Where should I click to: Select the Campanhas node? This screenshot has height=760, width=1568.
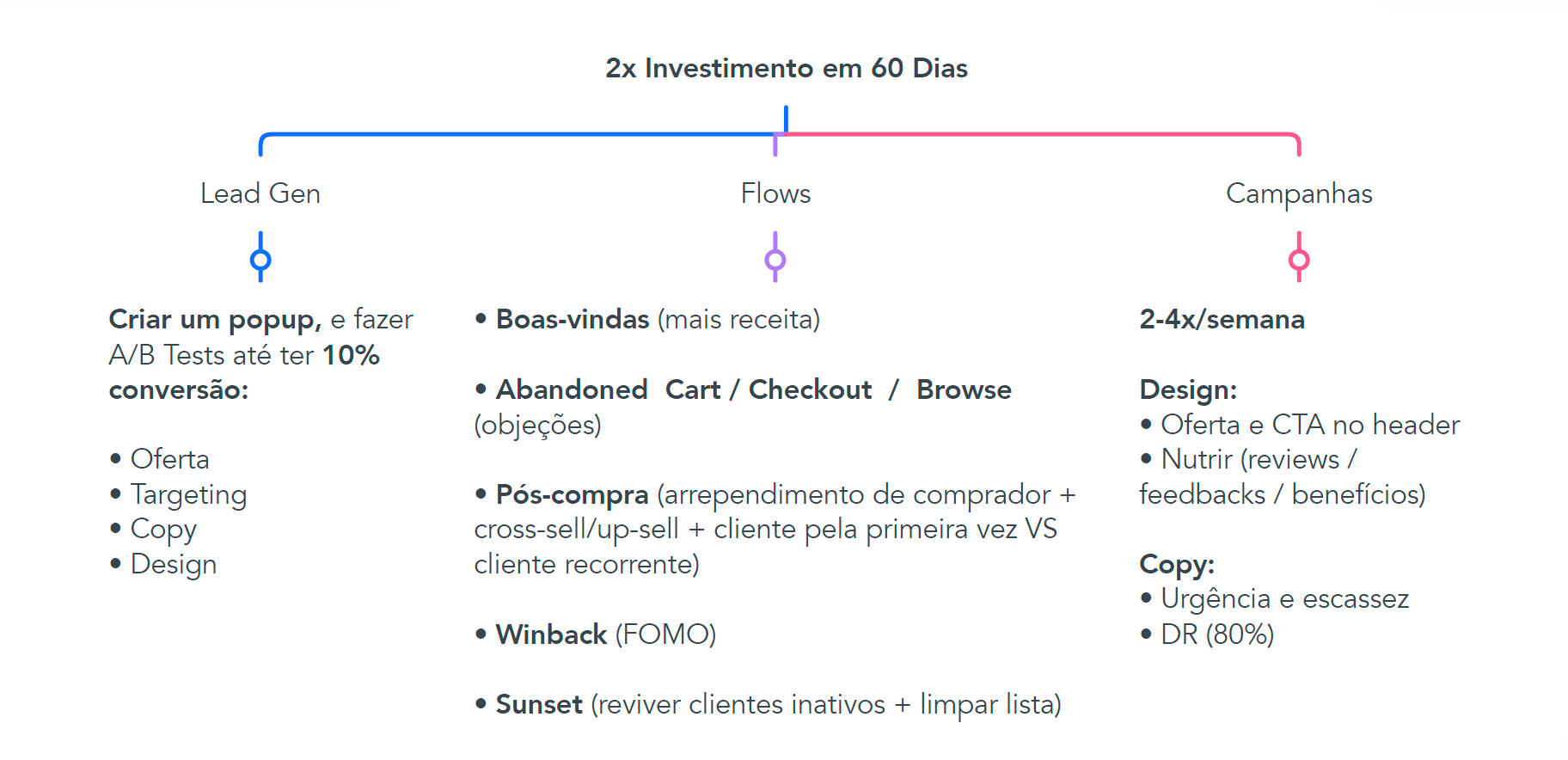click(x=1299, y=193)
